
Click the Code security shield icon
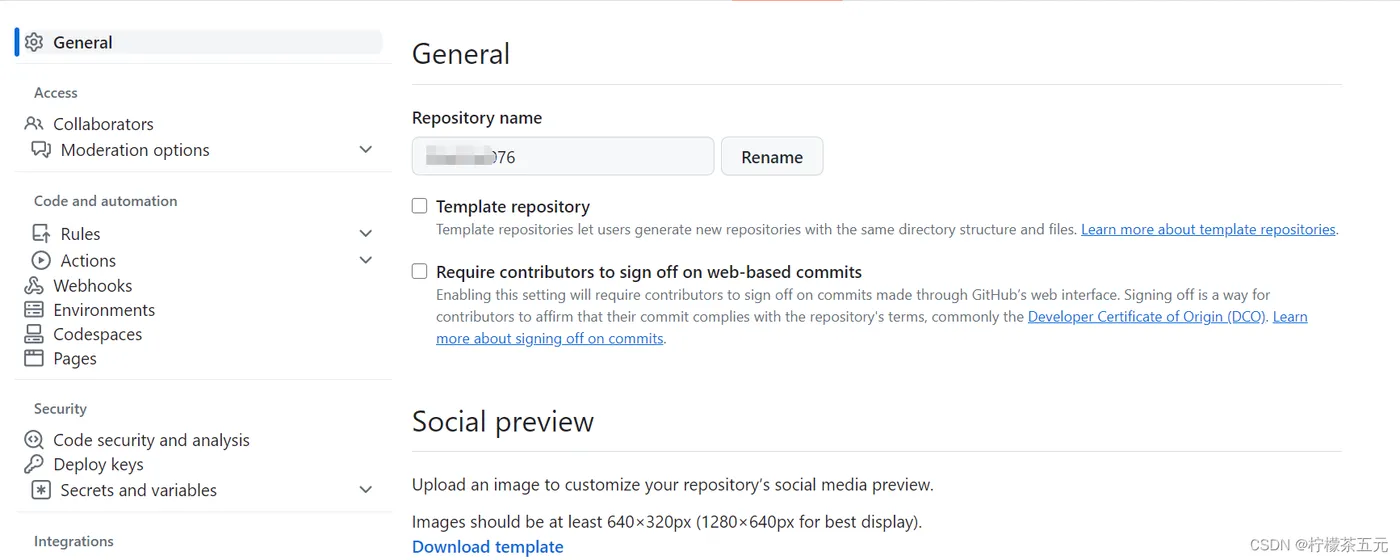(x=34, y=440)
